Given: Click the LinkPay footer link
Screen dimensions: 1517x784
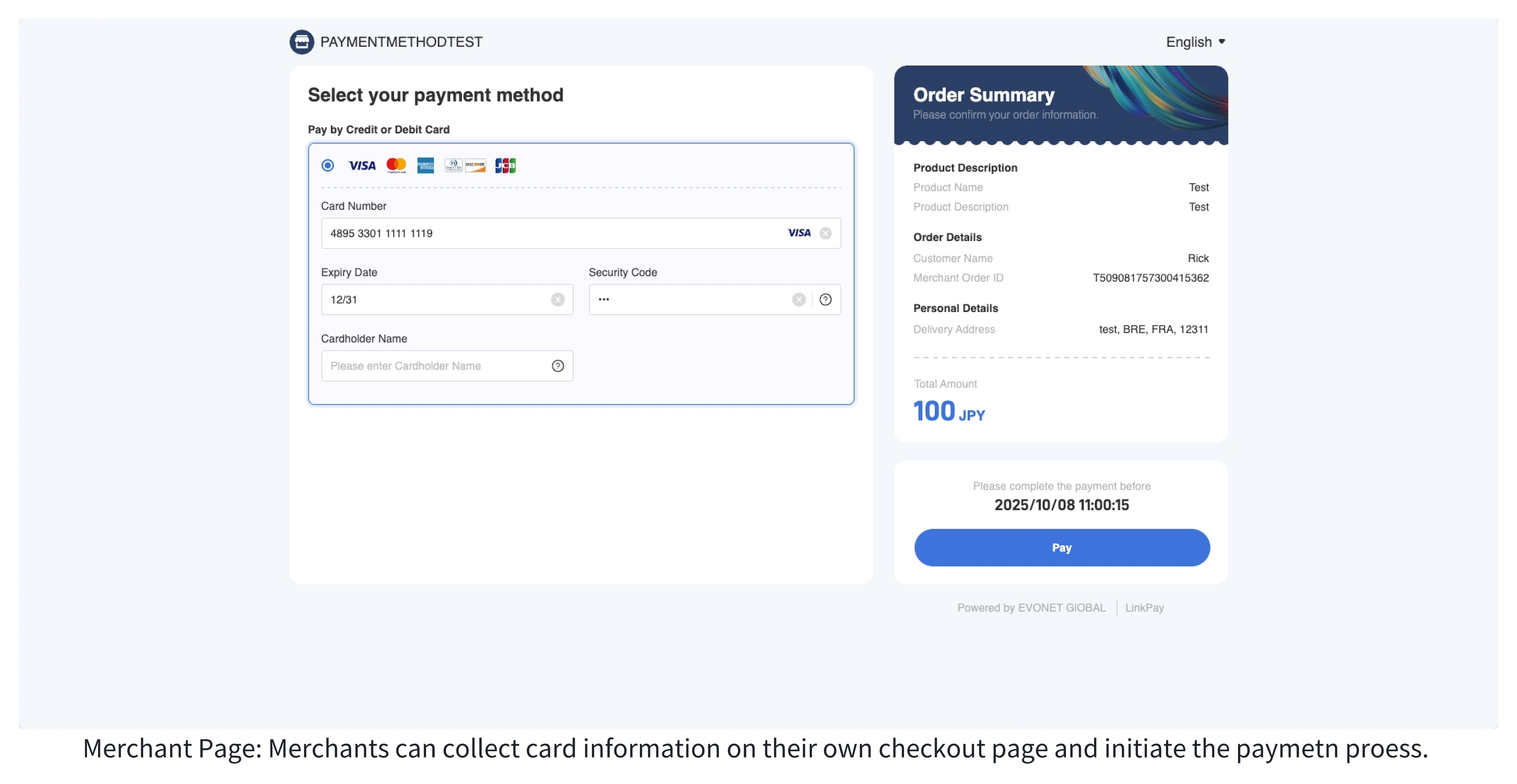Looking at the screenshot, I should click(1144, 607).
